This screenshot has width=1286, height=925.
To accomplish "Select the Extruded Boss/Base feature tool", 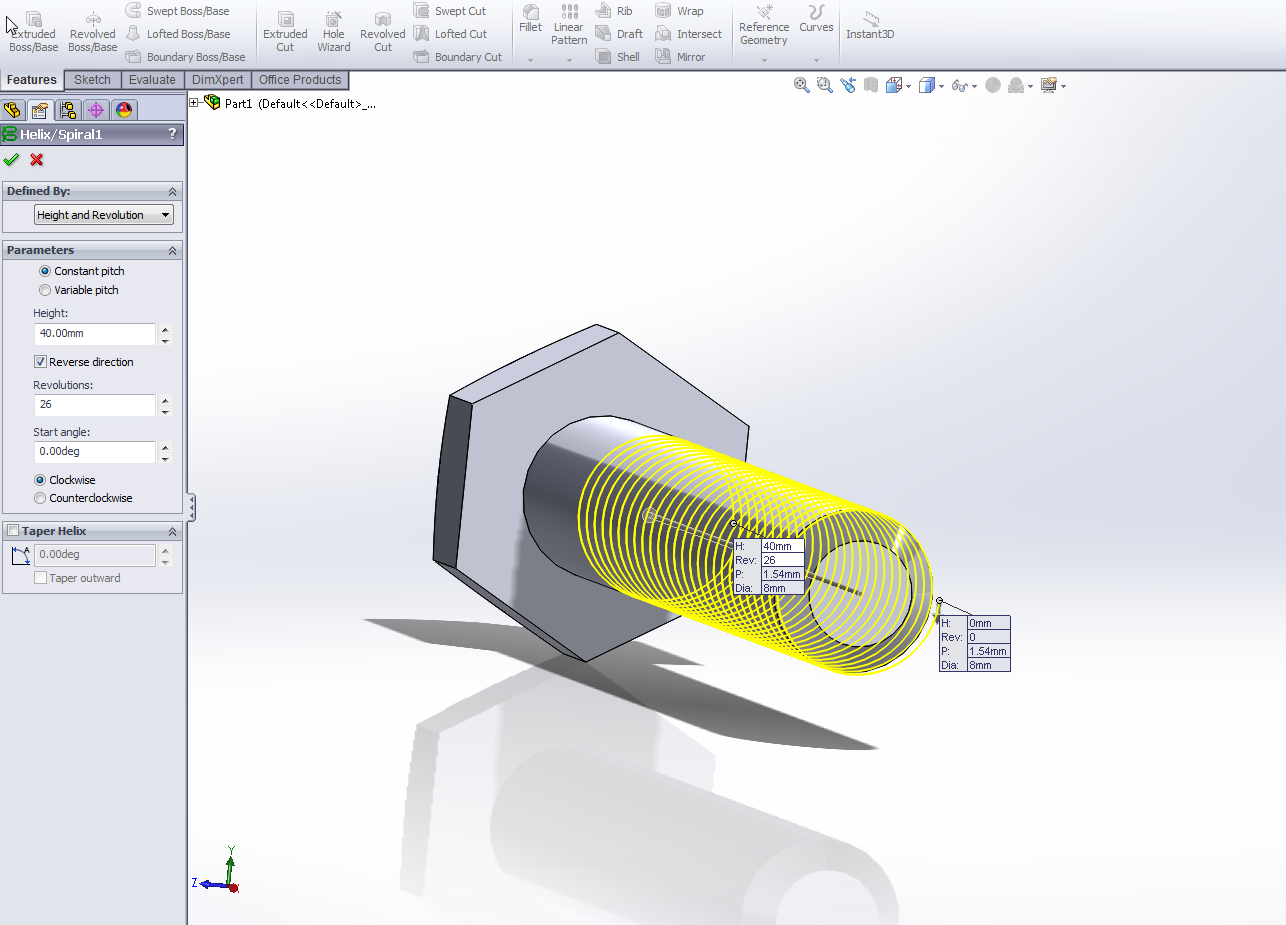I will 33,30.
